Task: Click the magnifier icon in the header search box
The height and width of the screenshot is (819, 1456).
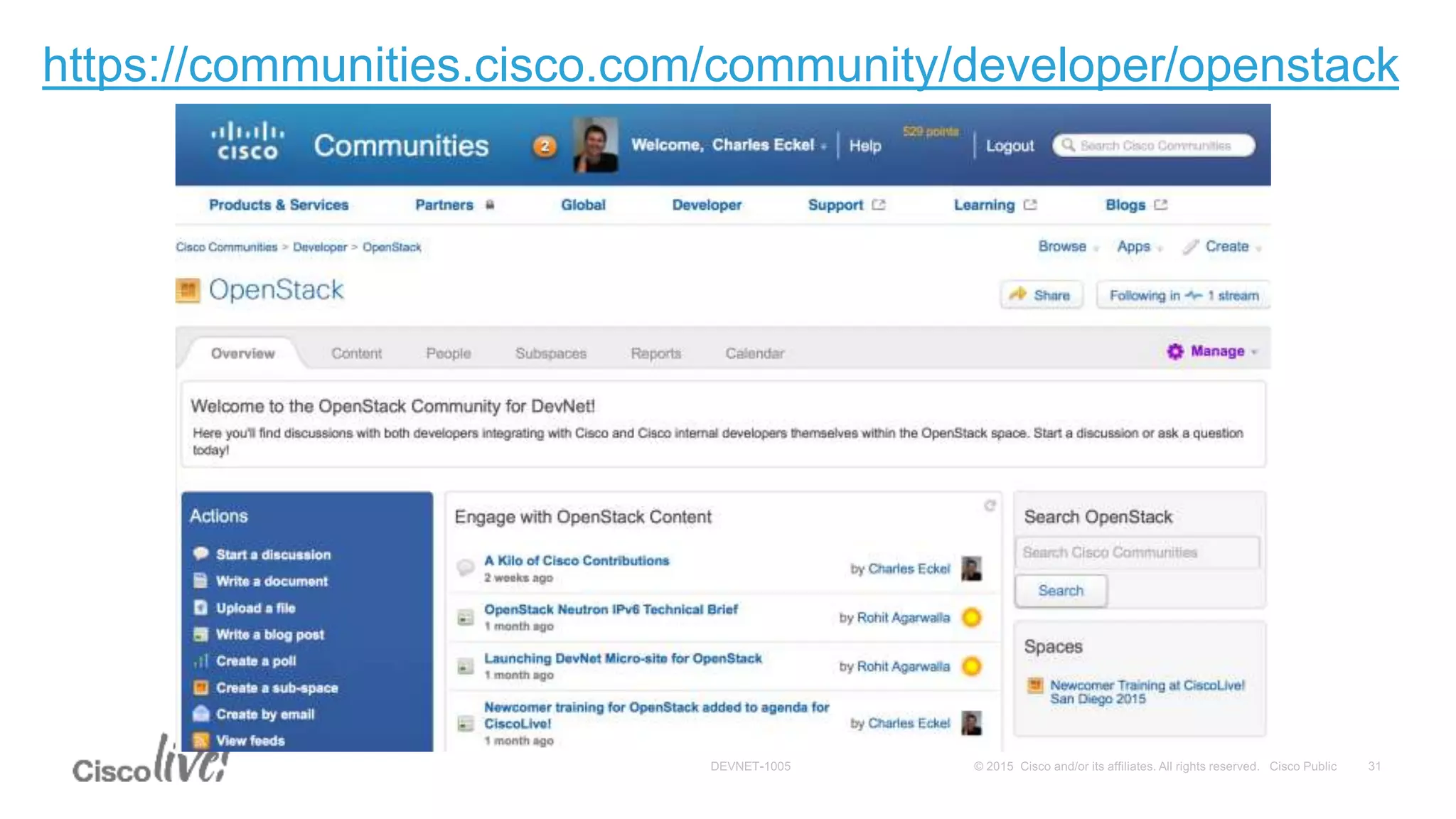Action: point(1068,145)
